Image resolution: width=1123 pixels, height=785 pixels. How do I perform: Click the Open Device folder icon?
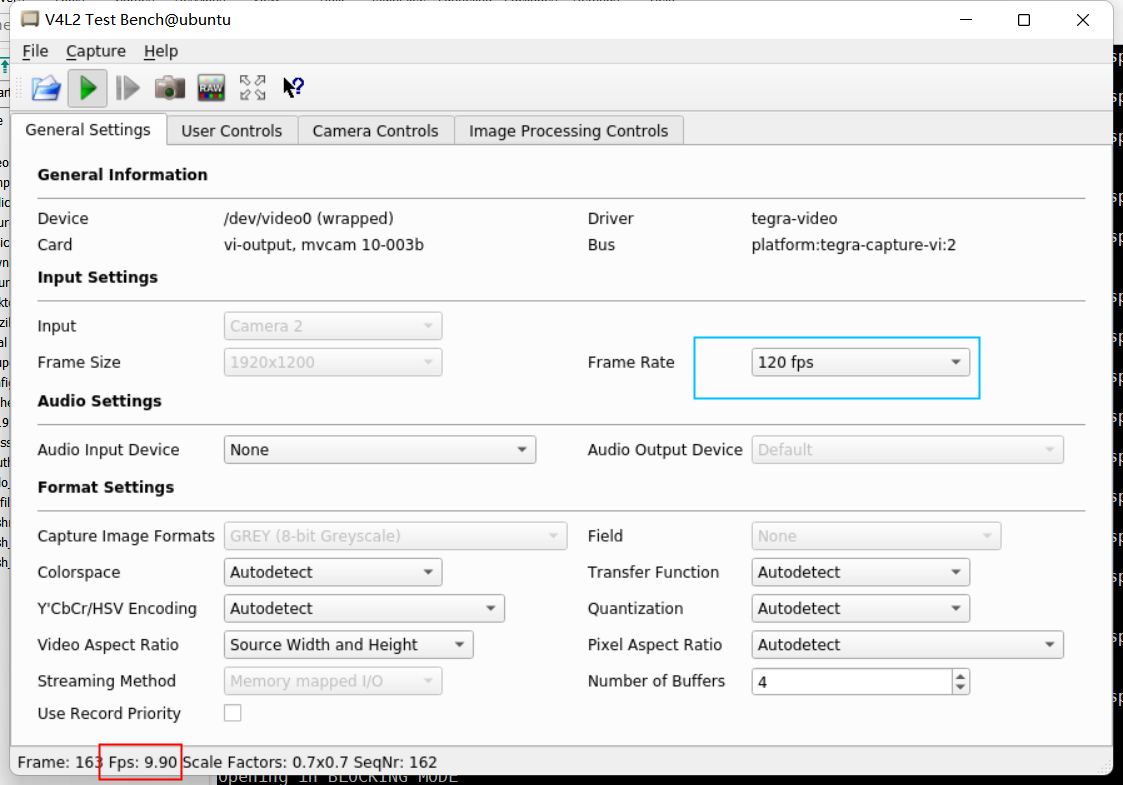(46, 88)
